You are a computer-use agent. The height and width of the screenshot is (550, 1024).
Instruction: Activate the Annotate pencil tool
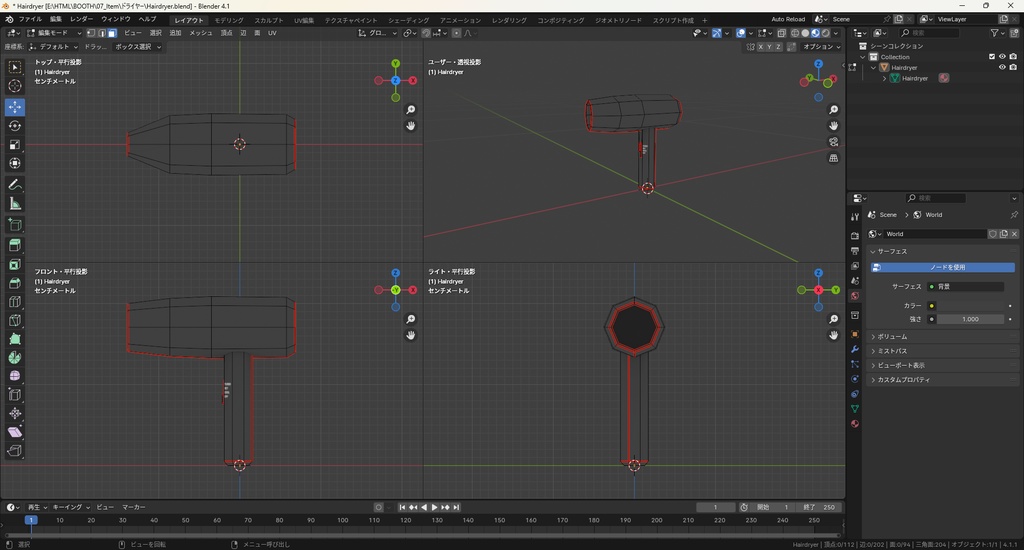click(15, 185)
